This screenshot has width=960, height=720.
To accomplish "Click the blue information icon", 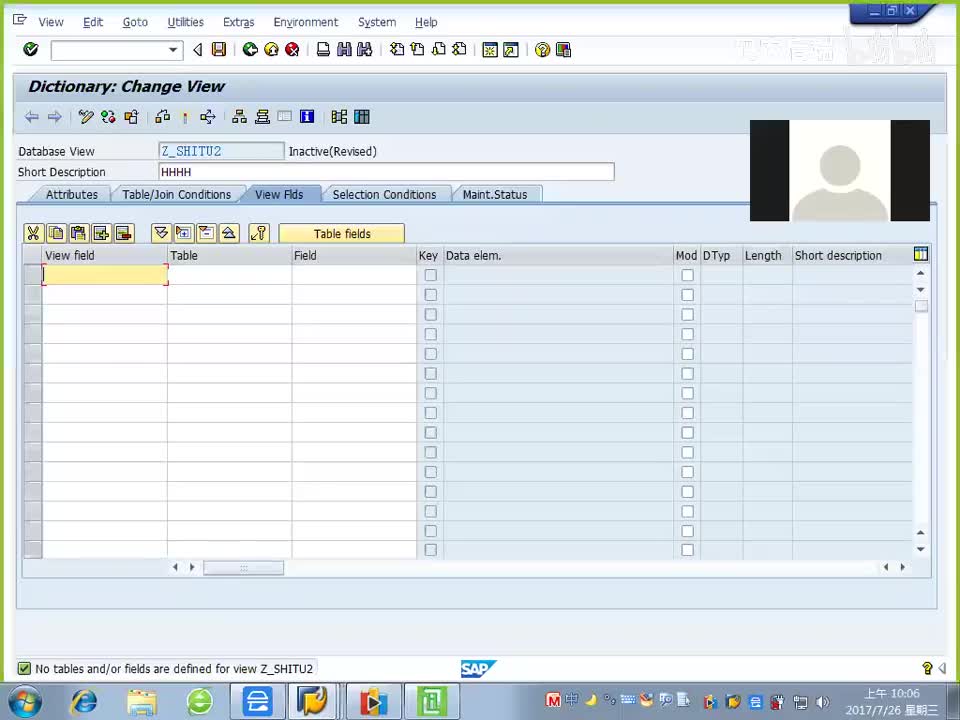I will pyautogui.click(x=307, y=117).
